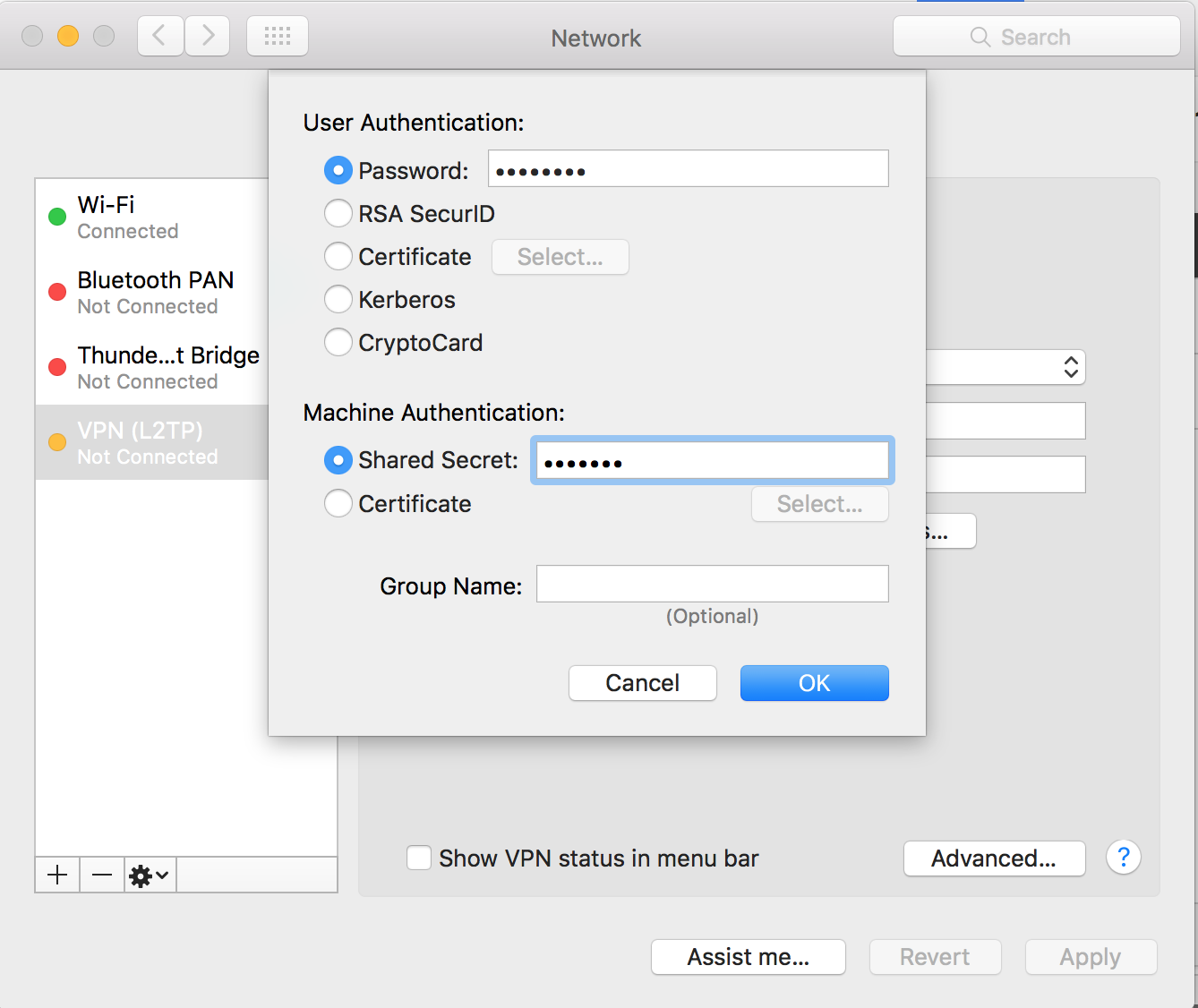Select the RSA SecurID radio option
Image resolution: width=1198 pixels, height=1008 pixels.
(x=338, y=214)
